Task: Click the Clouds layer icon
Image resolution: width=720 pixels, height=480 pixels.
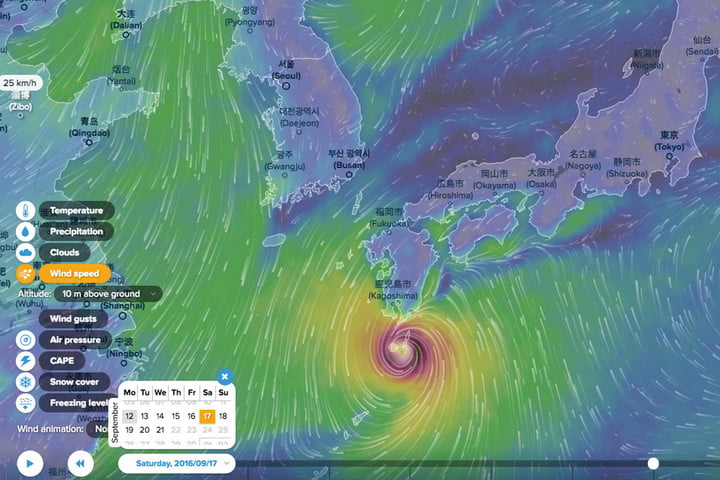Action: (25, 252)
